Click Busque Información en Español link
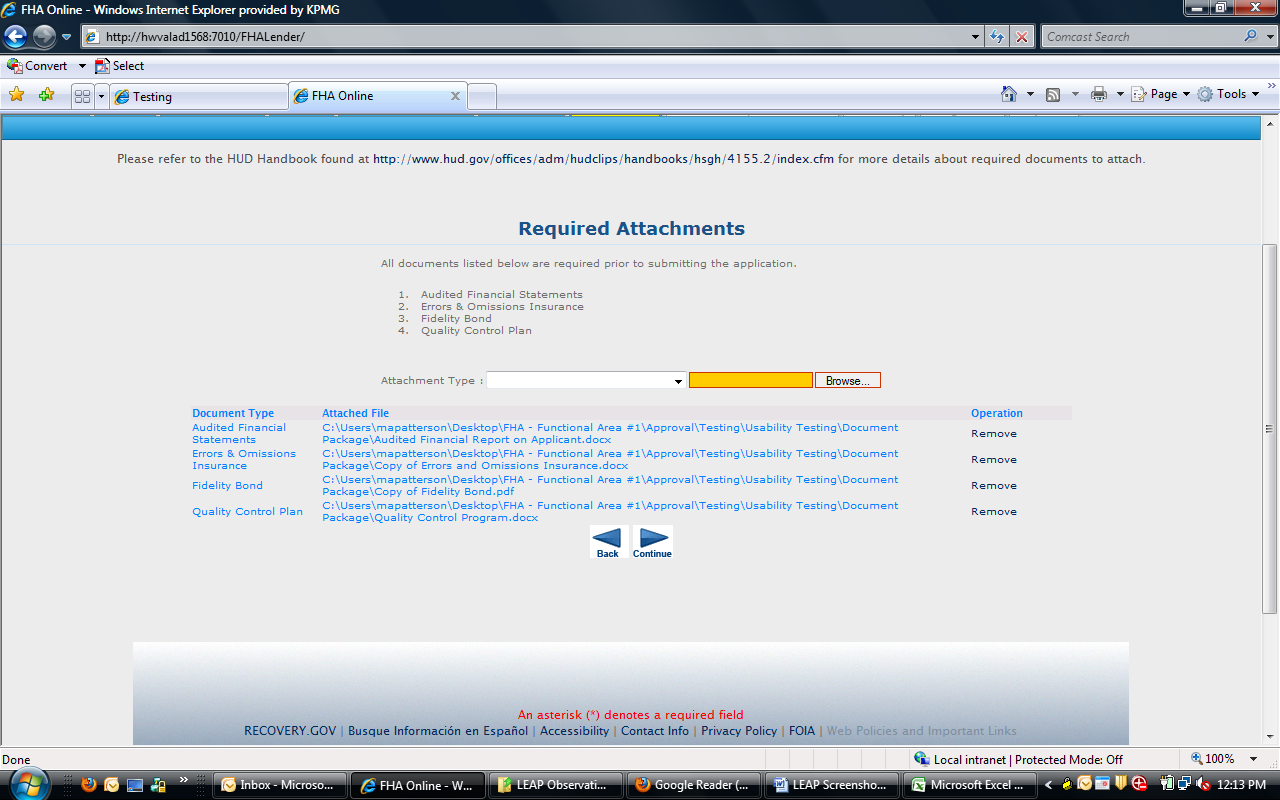Image resolution: width=1280 pixels, height=800 pixels. tap(438, 731)
